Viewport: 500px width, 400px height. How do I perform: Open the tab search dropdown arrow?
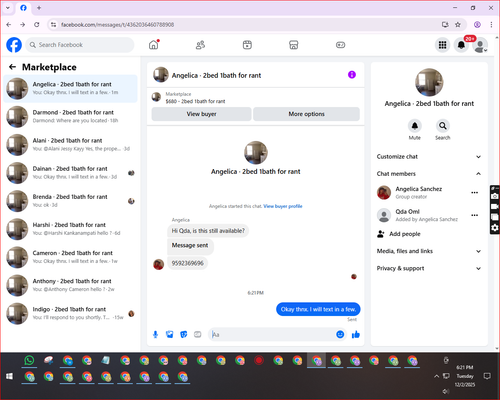tap(8, 8)
